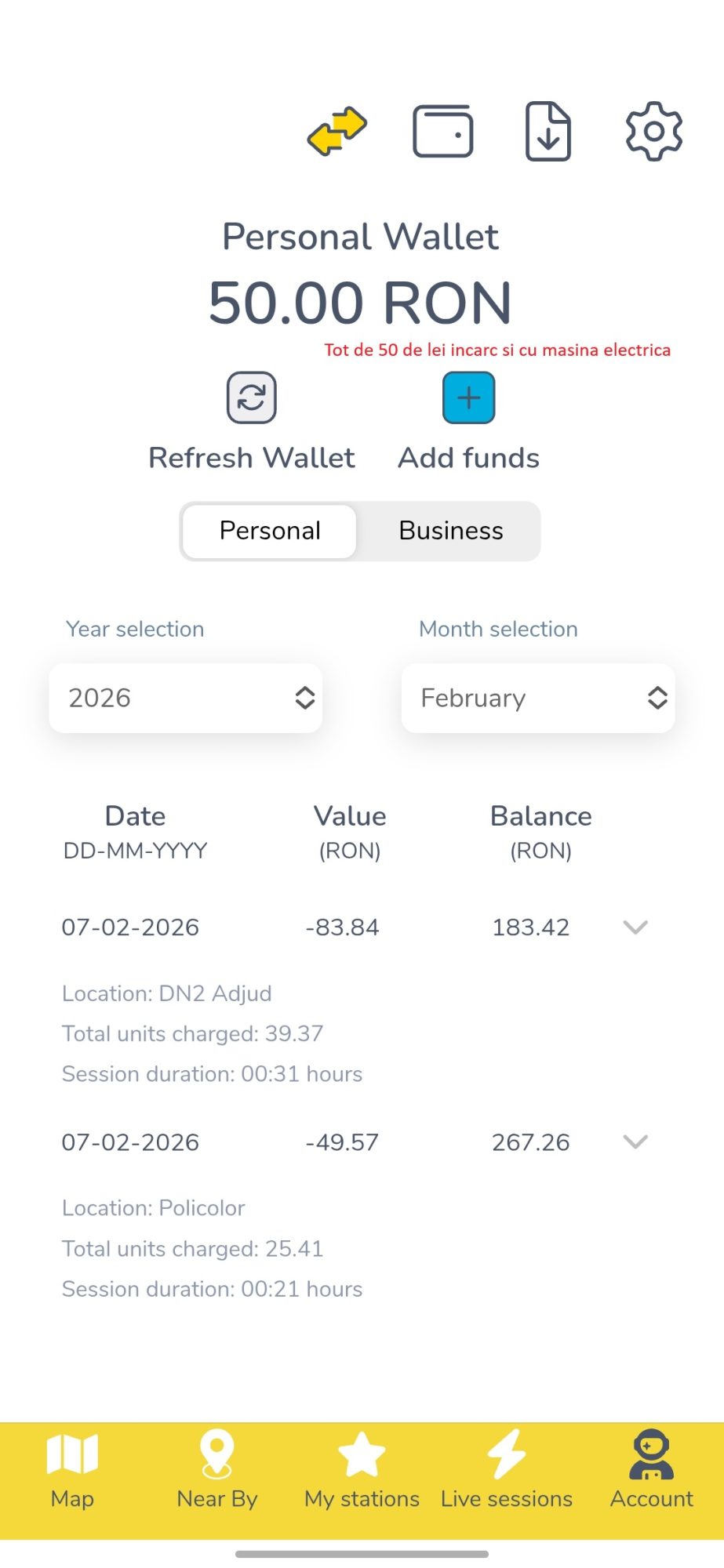
Task: Open settings gear icon
Action: click(x=653, y=131)
